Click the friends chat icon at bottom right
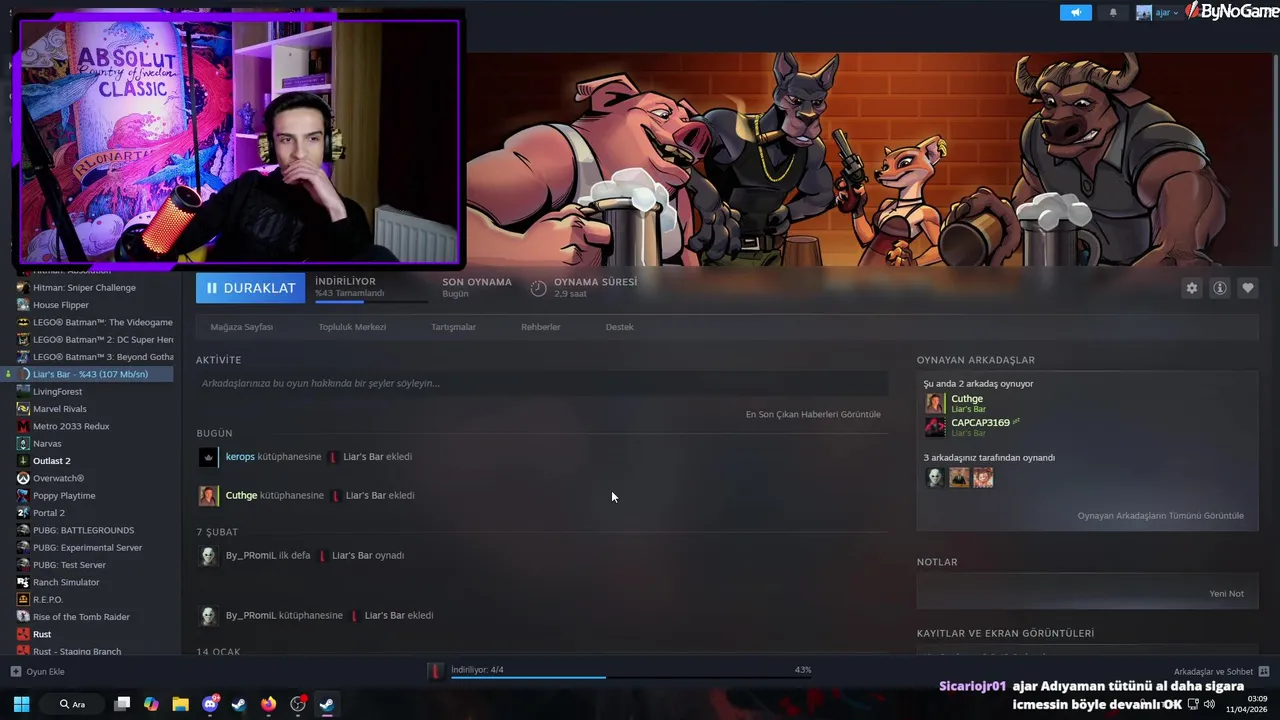The height and width of the screenshot is (720, 1280). (1264, 672)
